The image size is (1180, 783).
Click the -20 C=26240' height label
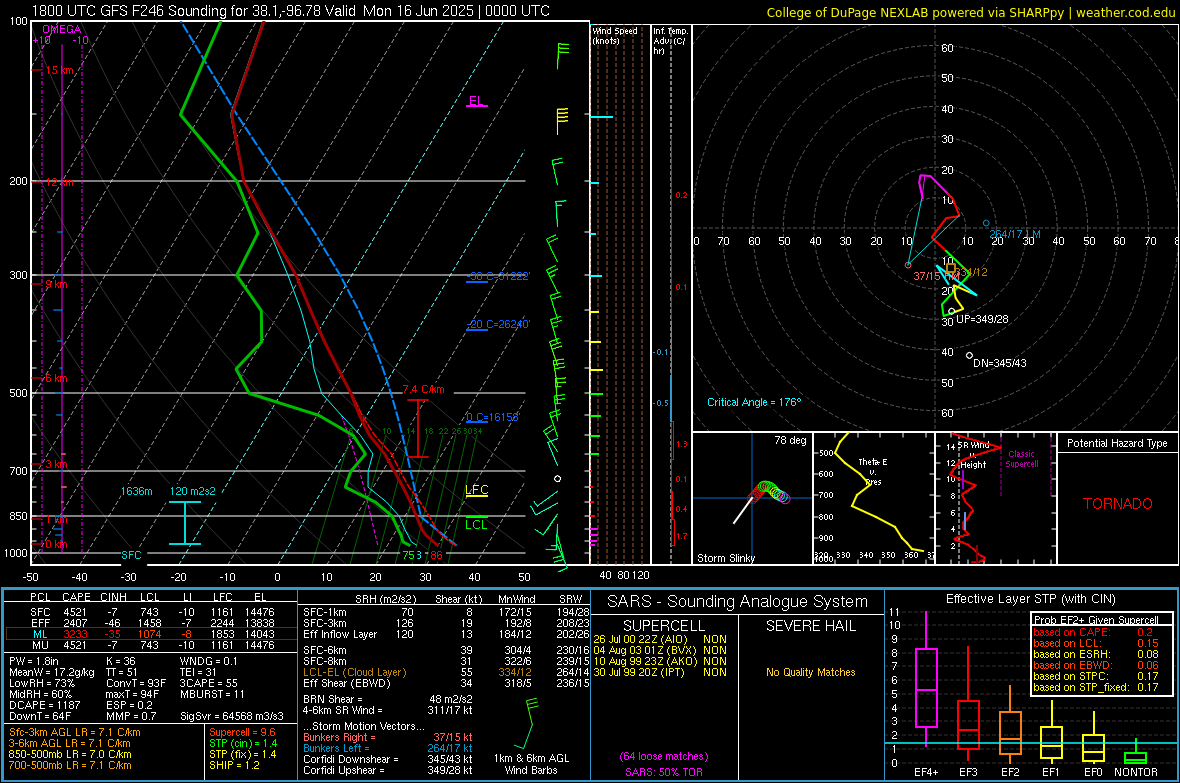tap(498, 324)
